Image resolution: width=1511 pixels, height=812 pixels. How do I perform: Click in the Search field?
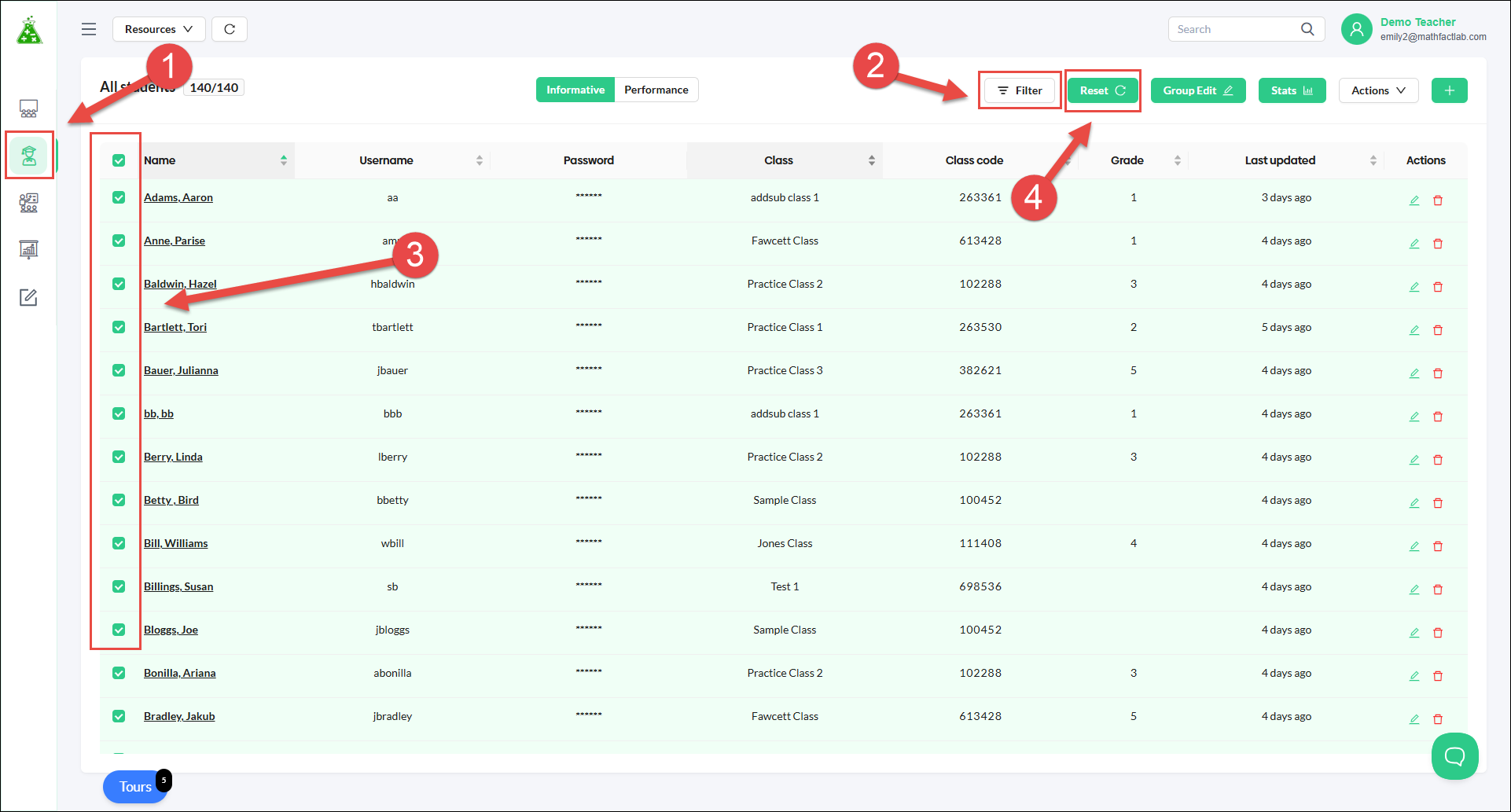pyautogui.click(x=1236, y=29)
